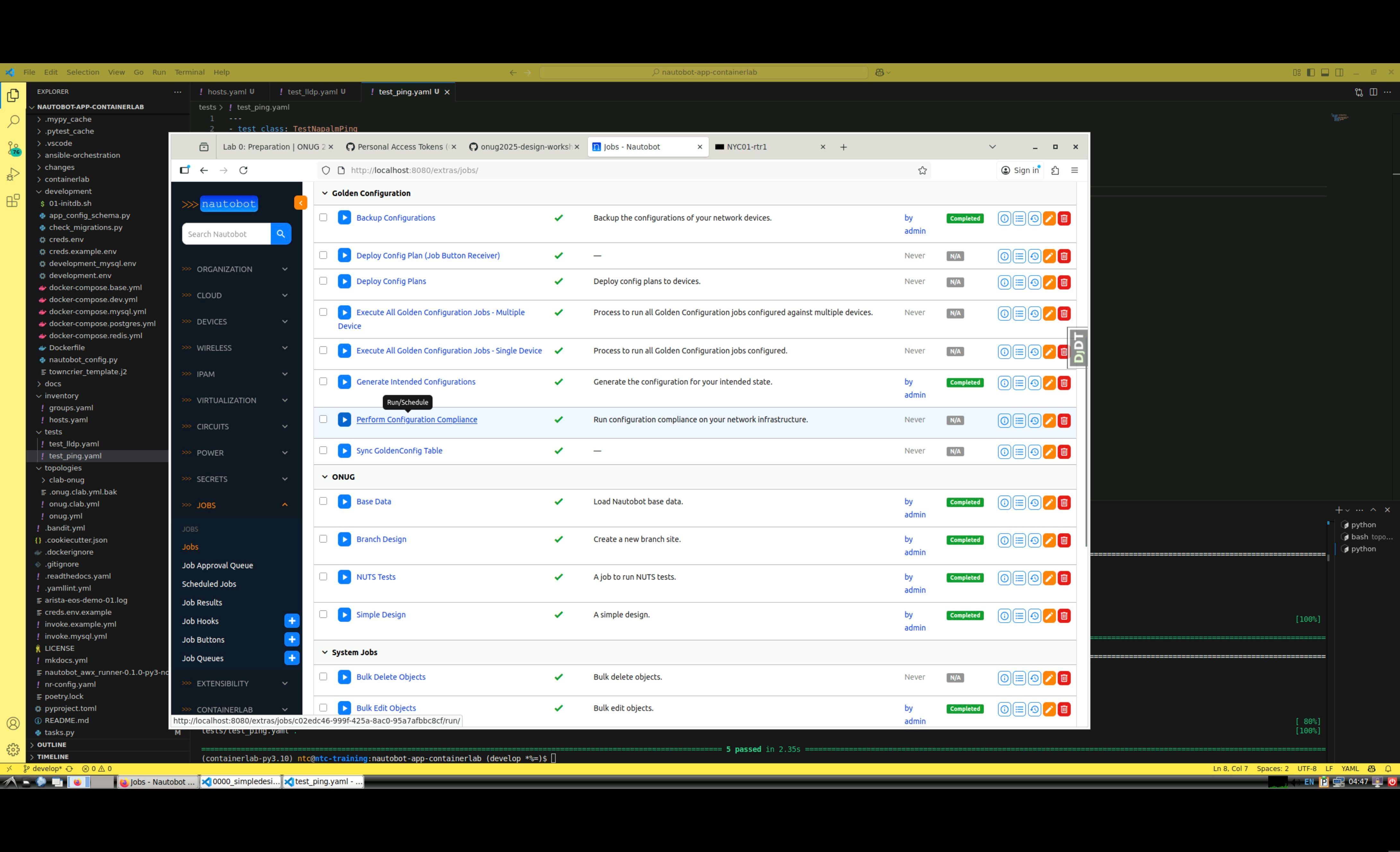Go to Scheduled Jobs in sidebar
This screenshot has width=1400, height=852.
click(209, 584)
